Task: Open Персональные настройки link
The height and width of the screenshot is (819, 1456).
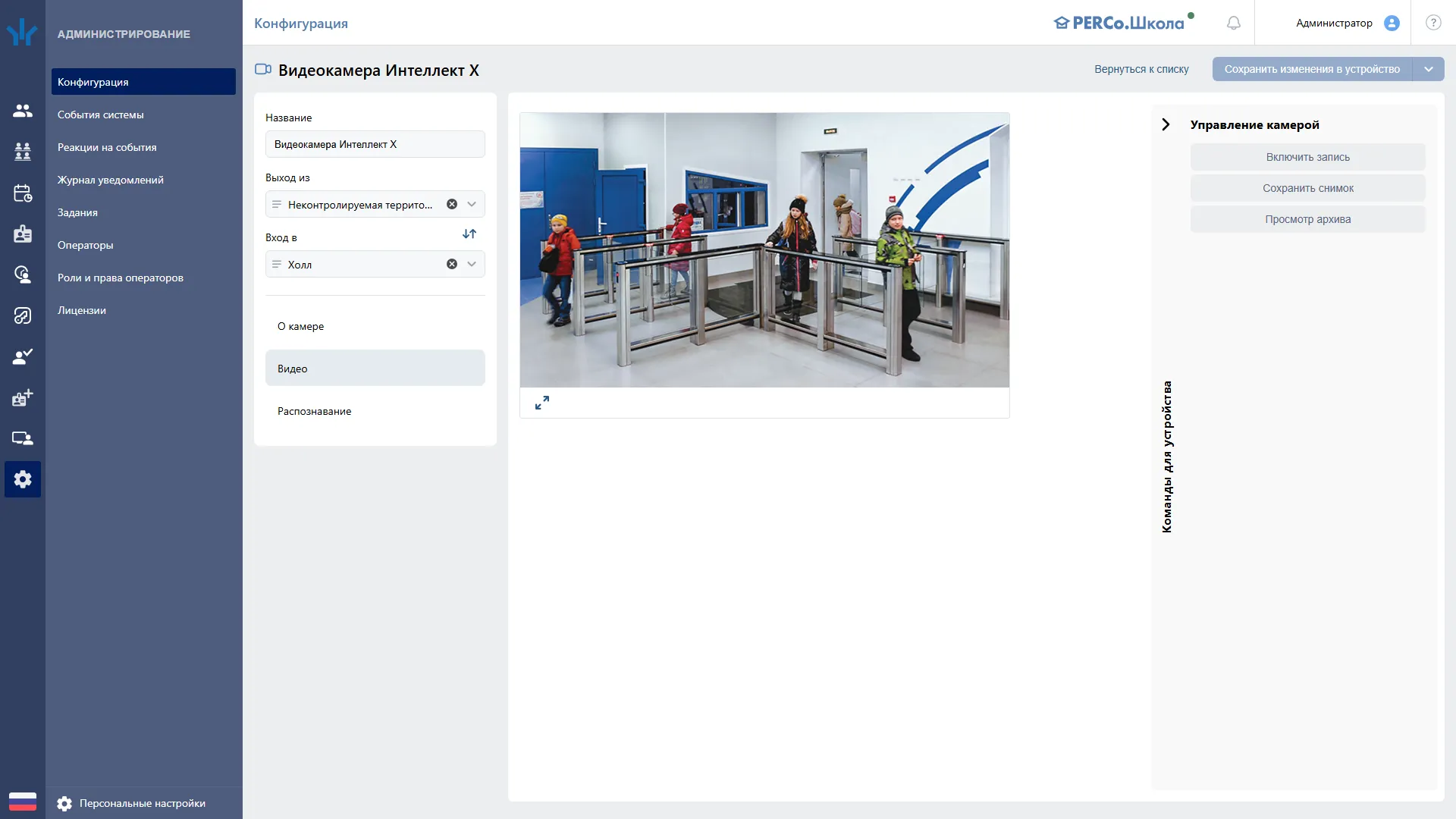Action: pos(143,803)
